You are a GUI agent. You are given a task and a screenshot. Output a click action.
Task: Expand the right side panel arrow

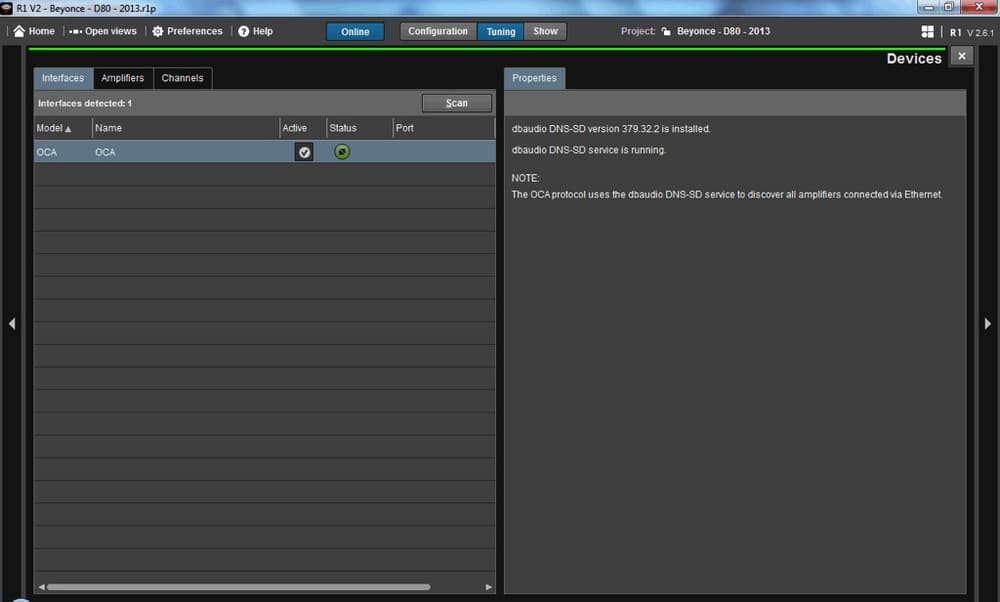pyautogui.click(x=988, y=323)
